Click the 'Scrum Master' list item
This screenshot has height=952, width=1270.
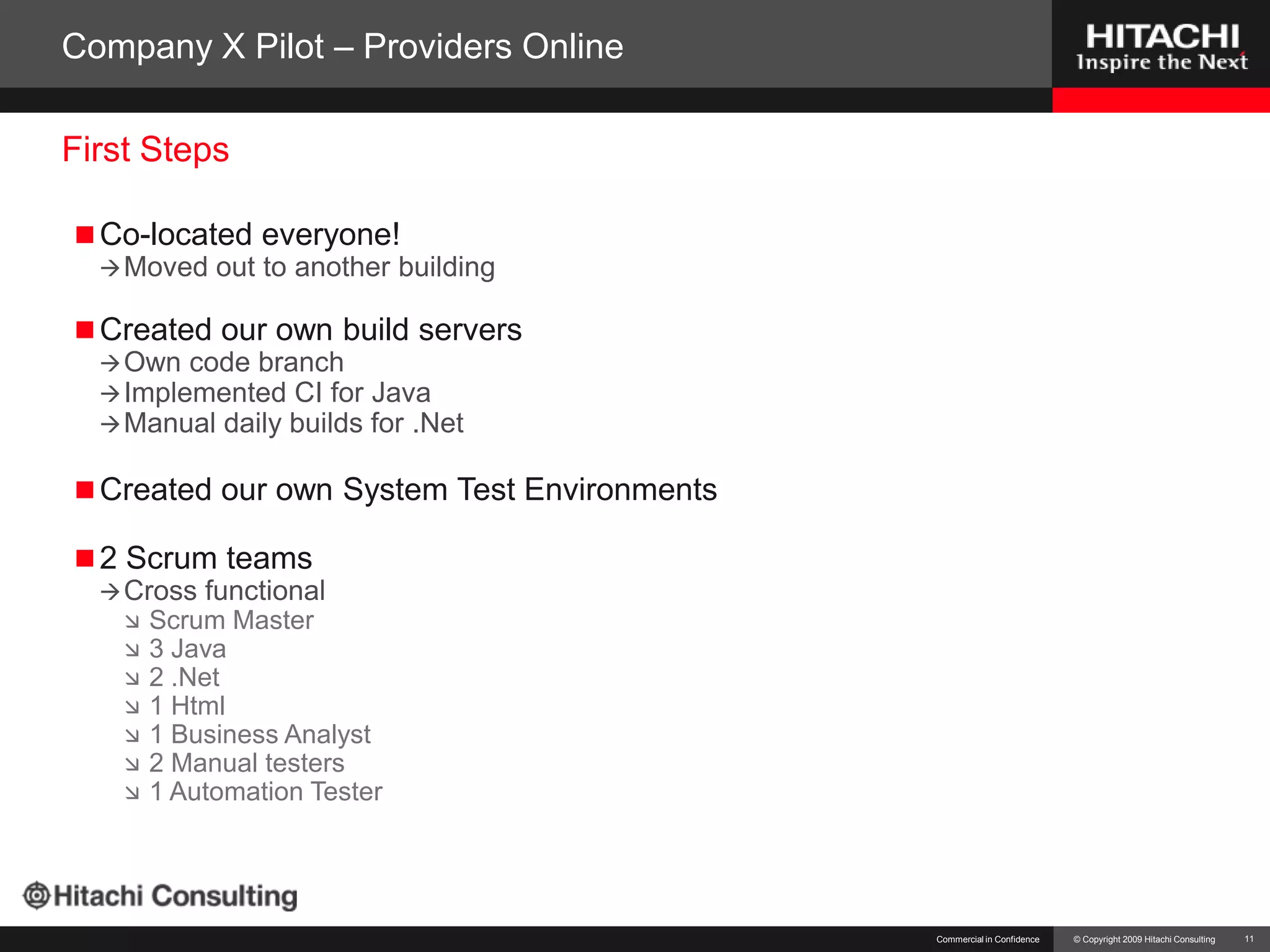231,620
